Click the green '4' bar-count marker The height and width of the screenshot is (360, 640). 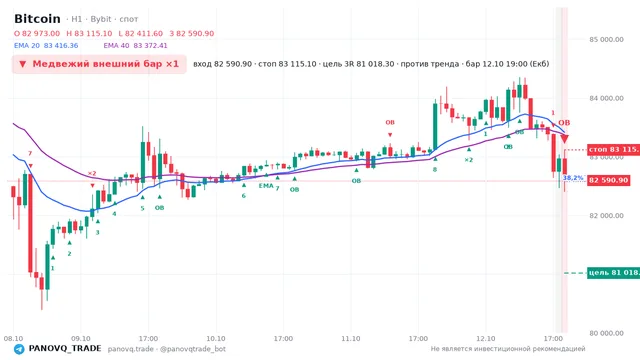pos(114,214)
